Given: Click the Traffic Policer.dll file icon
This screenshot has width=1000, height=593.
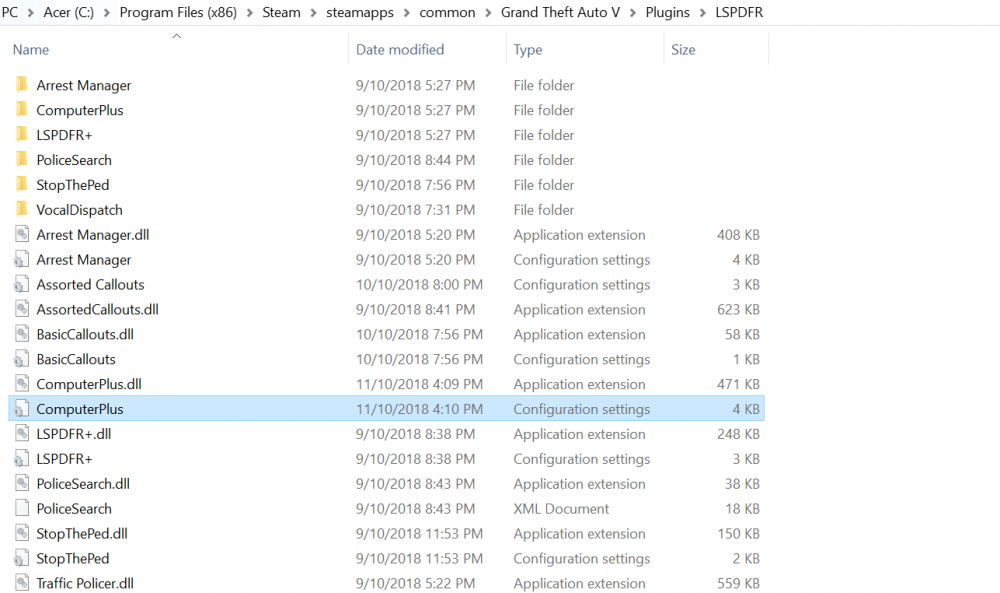Looking at the screenshot, I should pos(22,583).
